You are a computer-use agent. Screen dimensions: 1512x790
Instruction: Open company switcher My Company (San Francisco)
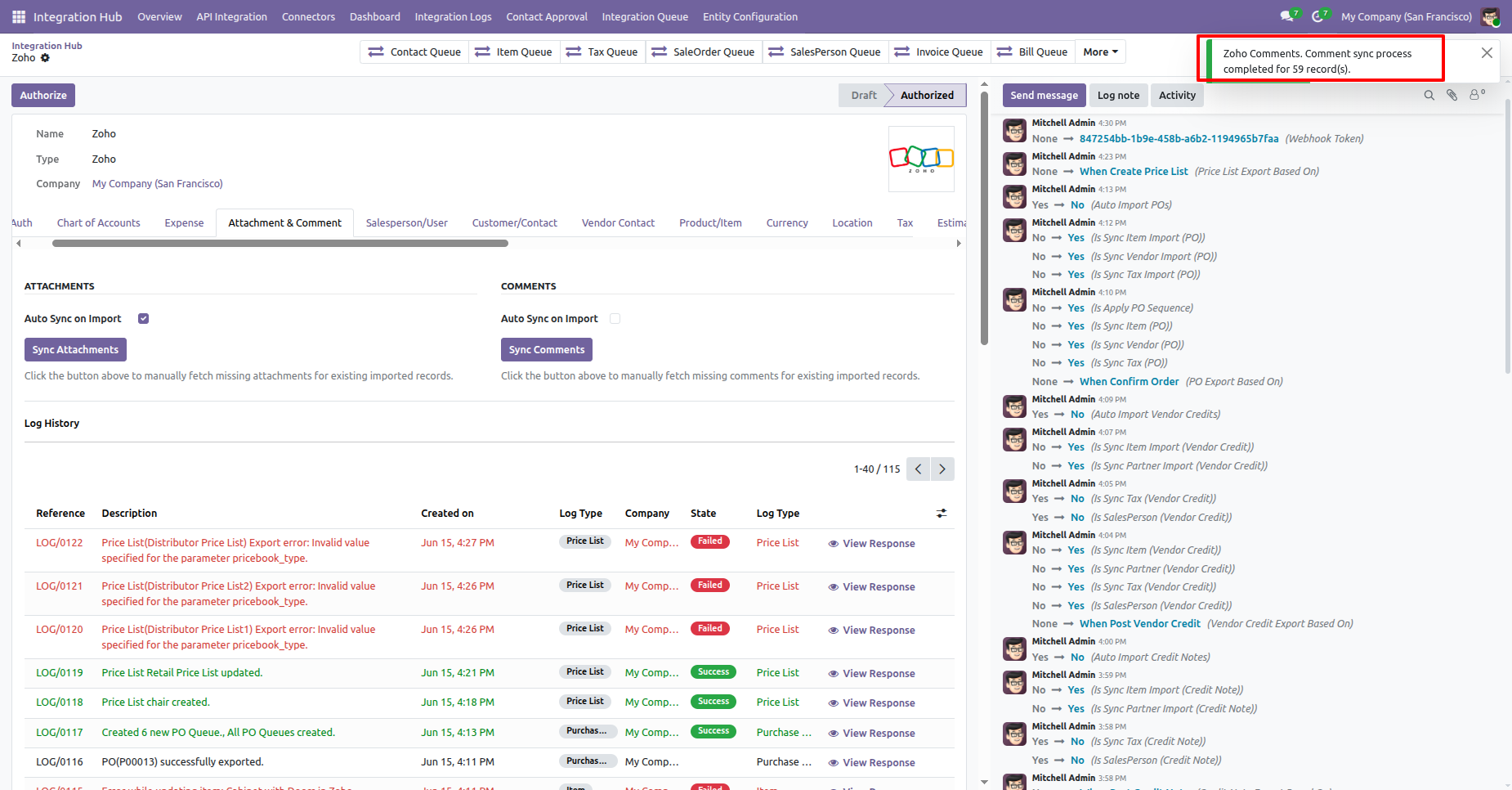pyautogui.click(x=1406, y=16)
